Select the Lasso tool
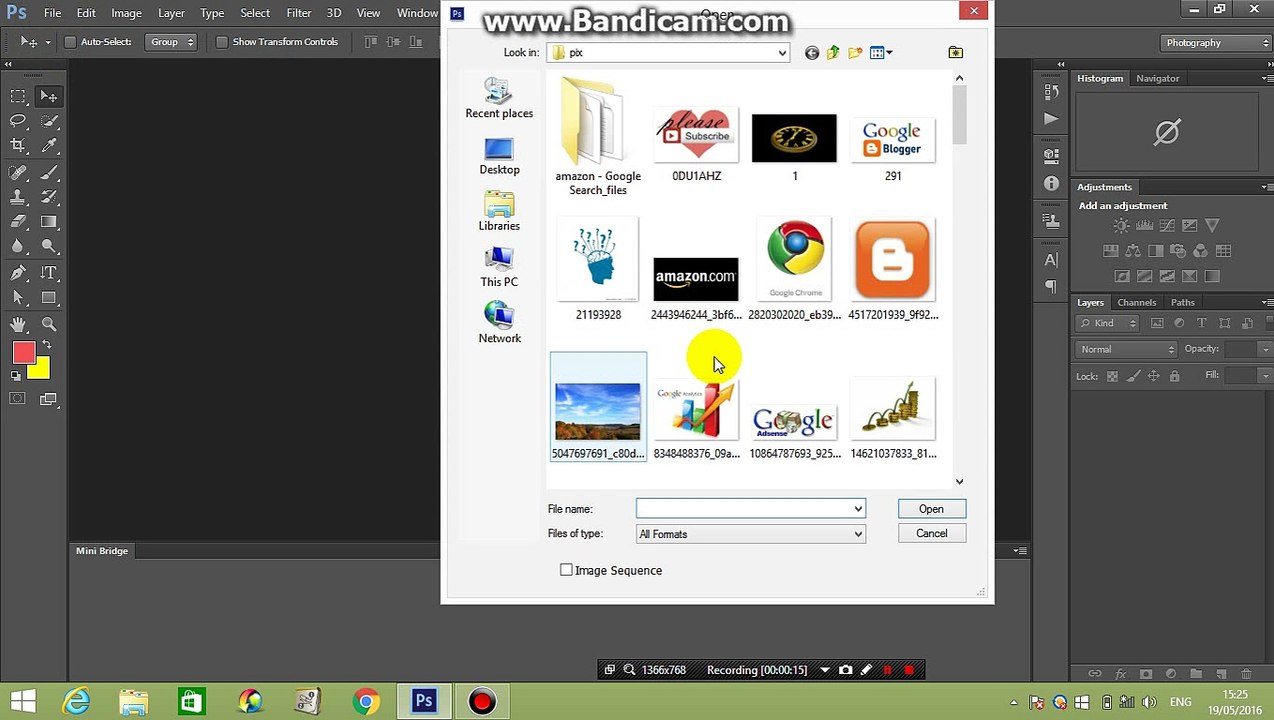1274x720 pixels. click(18, 121)
